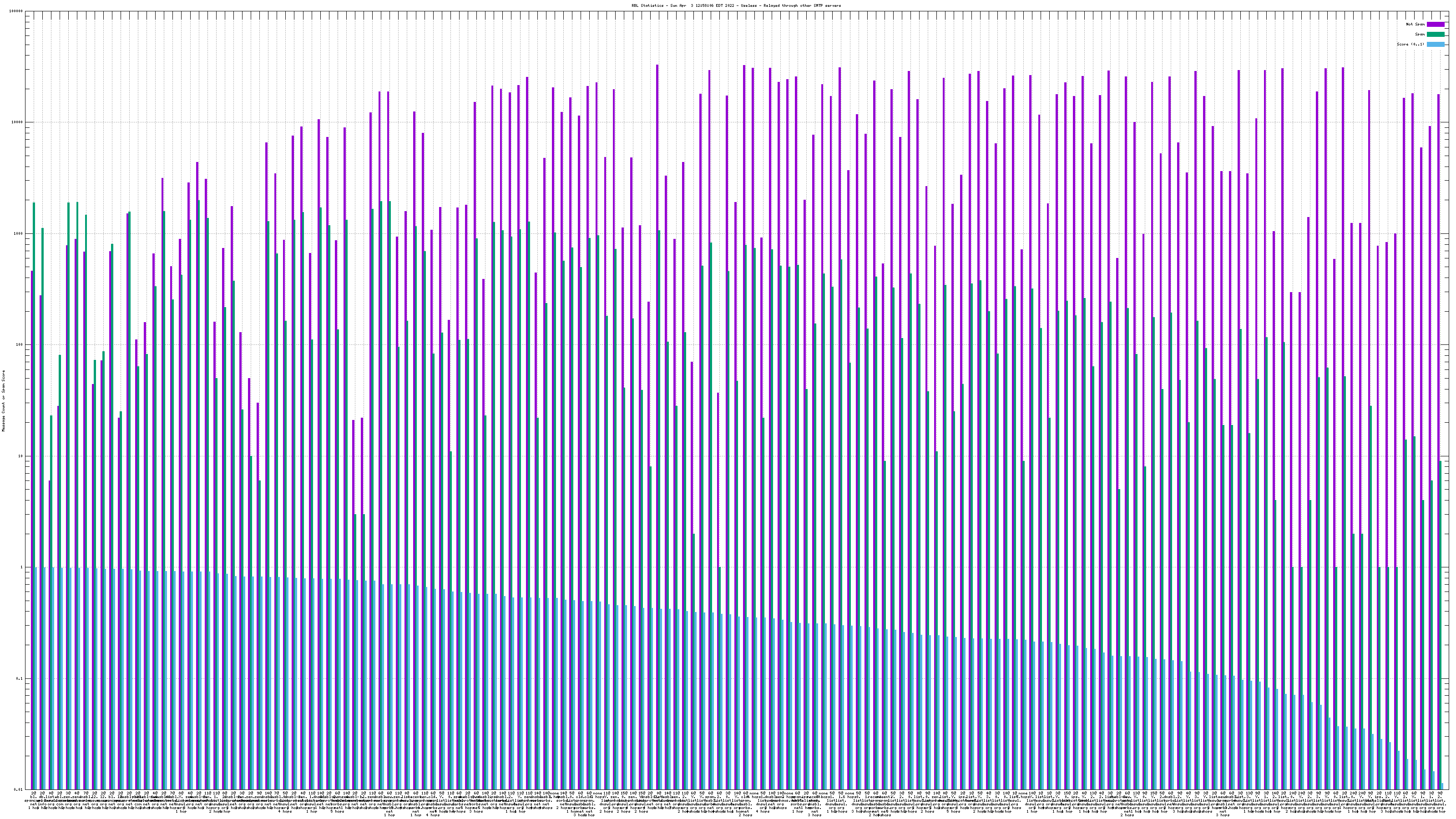
Task: Click the 10 y-axis tick label
Action: coord(21,456)
